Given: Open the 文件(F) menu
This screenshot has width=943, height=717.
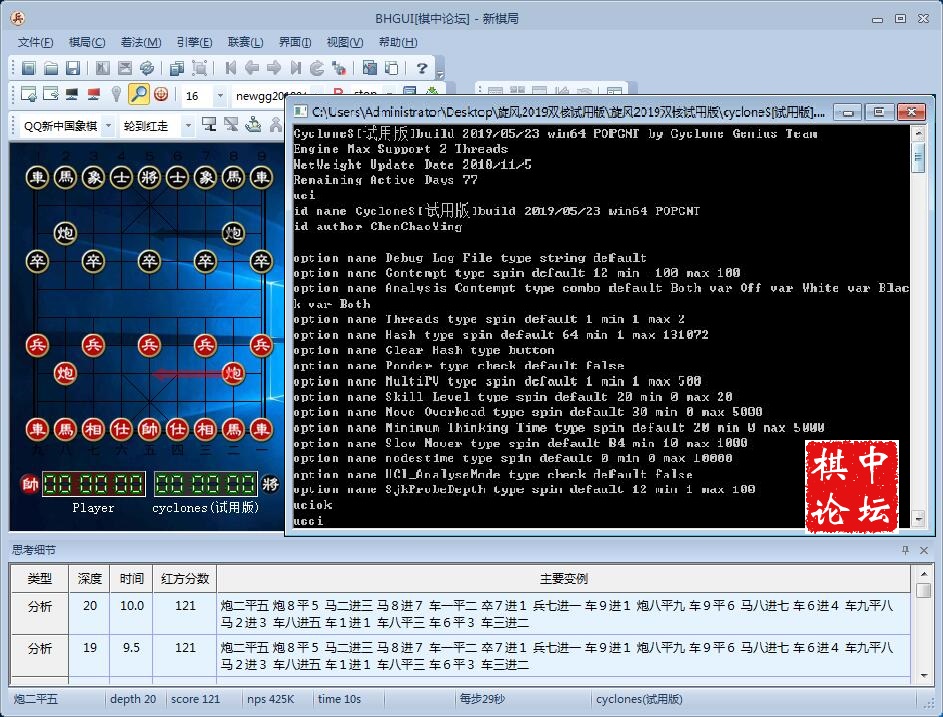Looking at the screenshot, I should (x=35, y=42).
